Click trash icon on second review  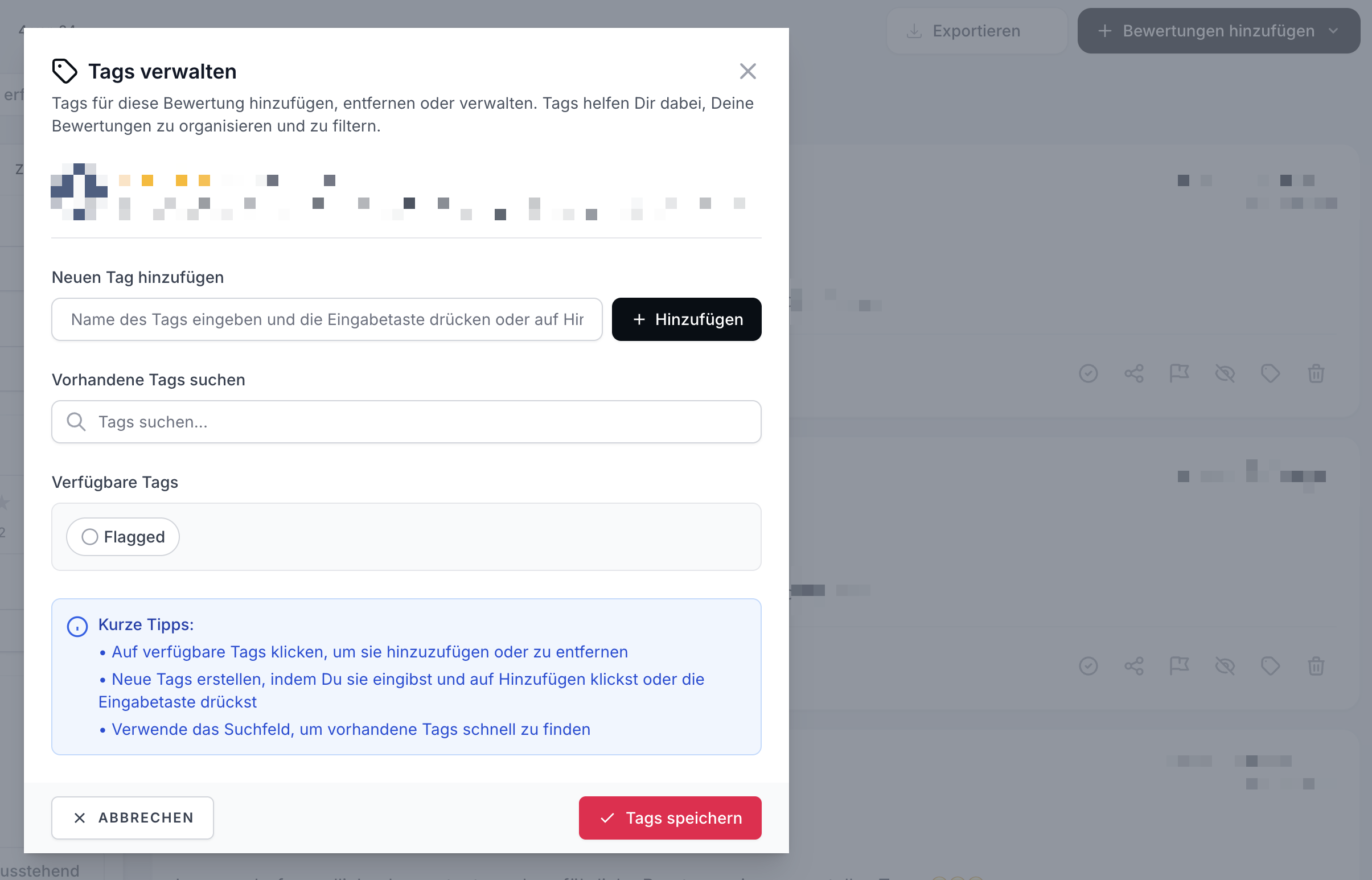point(1316,667)
